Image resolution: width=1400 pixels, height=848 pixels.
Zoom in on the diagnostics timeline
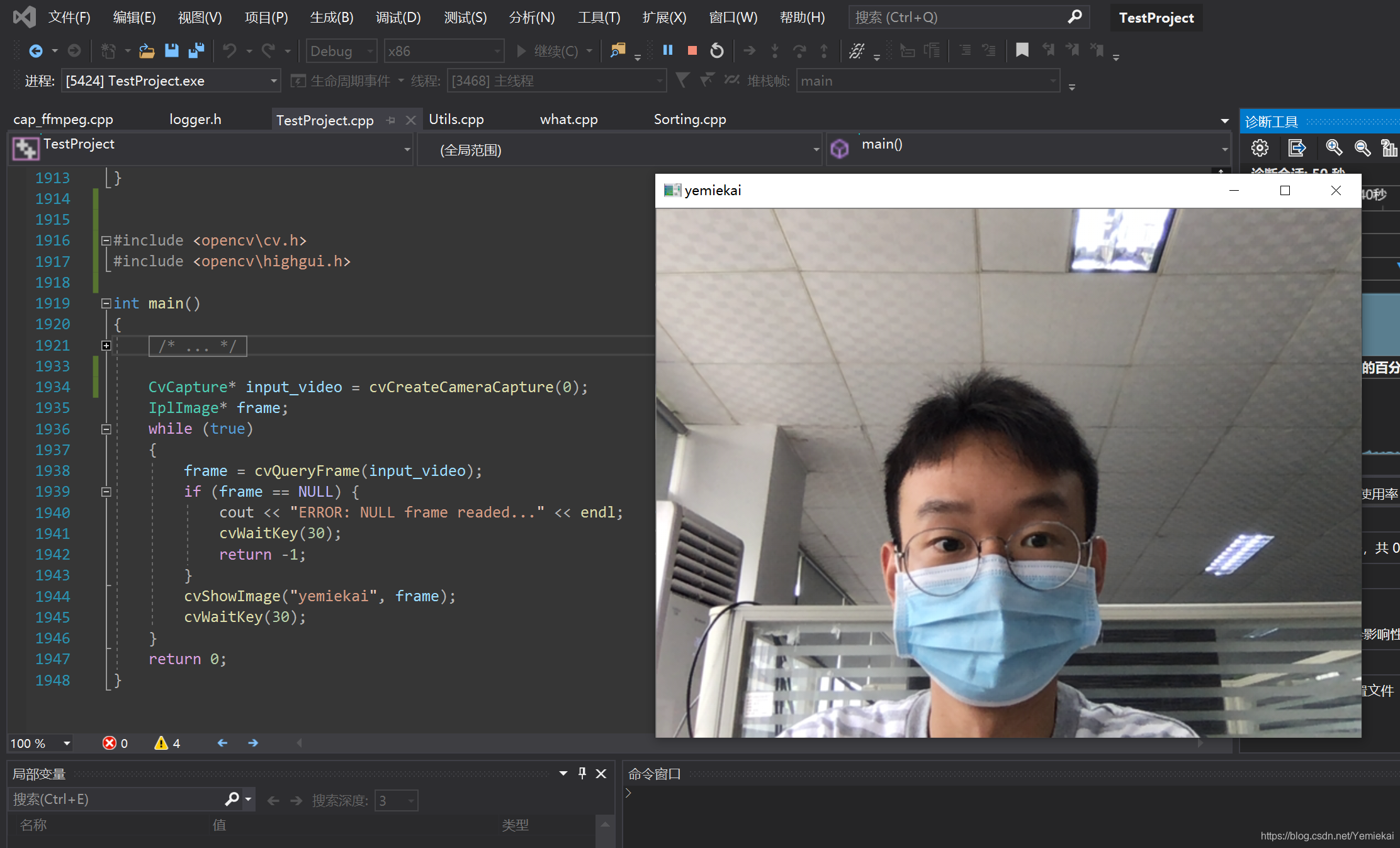(1333, 148)
